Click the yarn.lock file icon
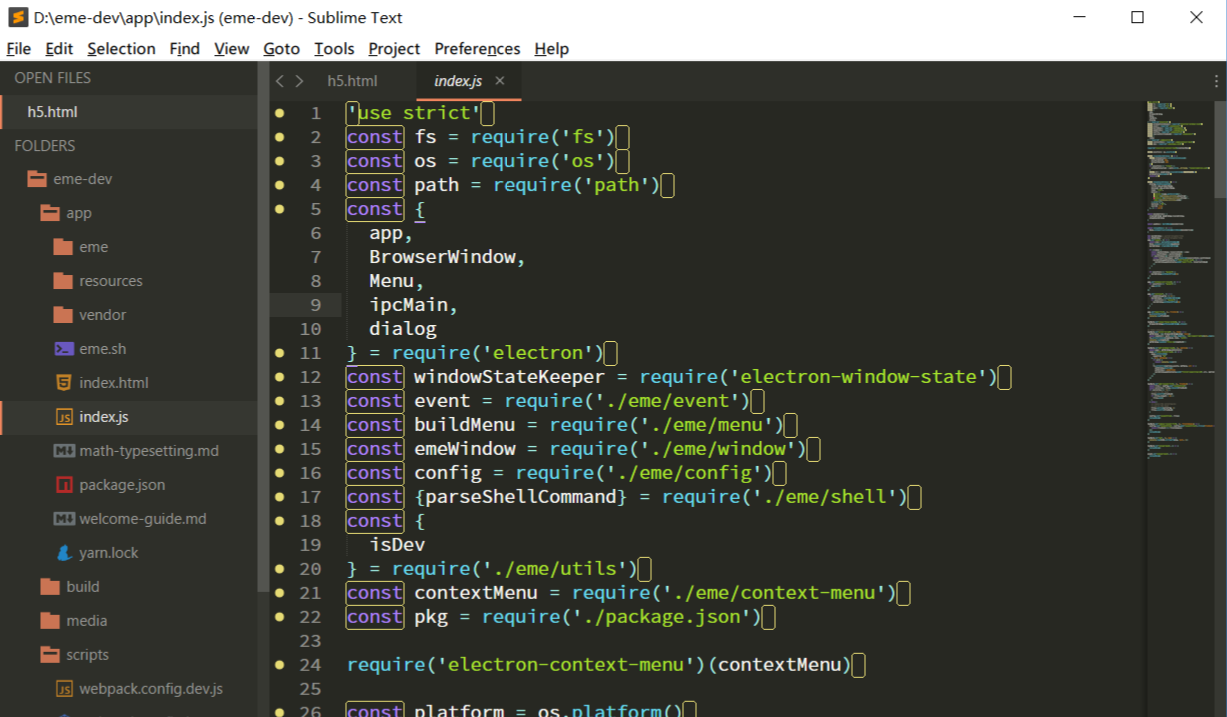Screen dimensions: 1227x717 [64, 552]
